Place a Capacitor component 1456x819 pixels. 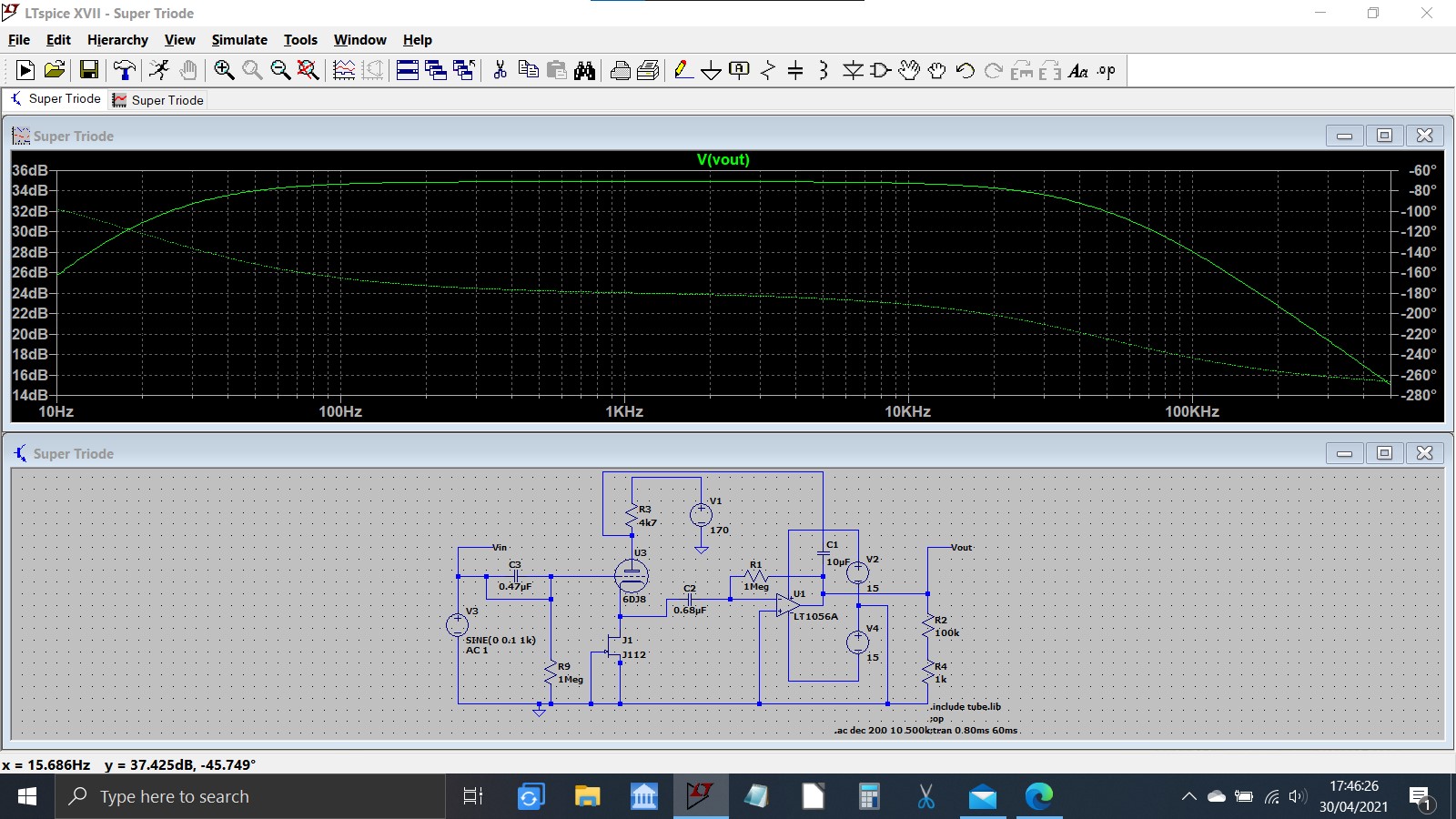795,70
